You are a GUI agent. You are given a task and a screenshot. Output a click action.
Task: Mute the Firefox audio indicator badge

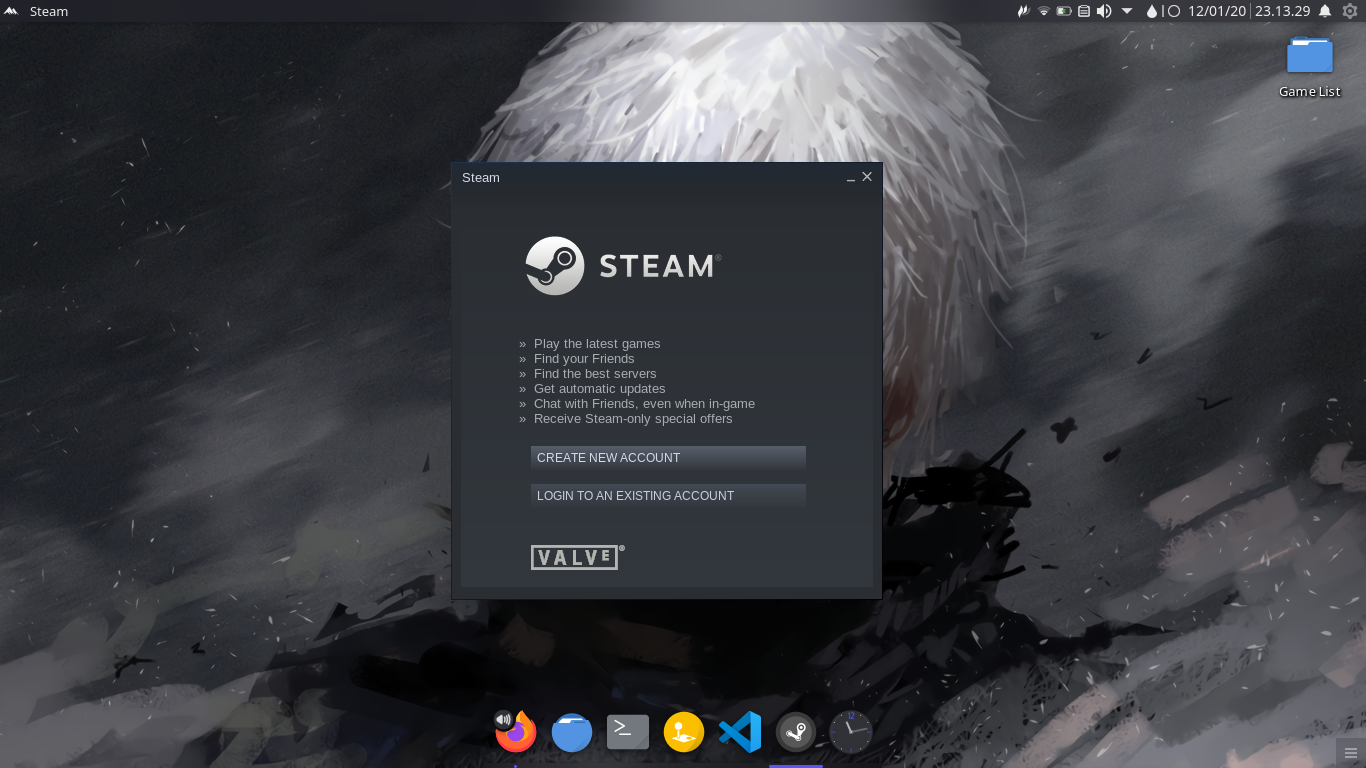point(503,719)
